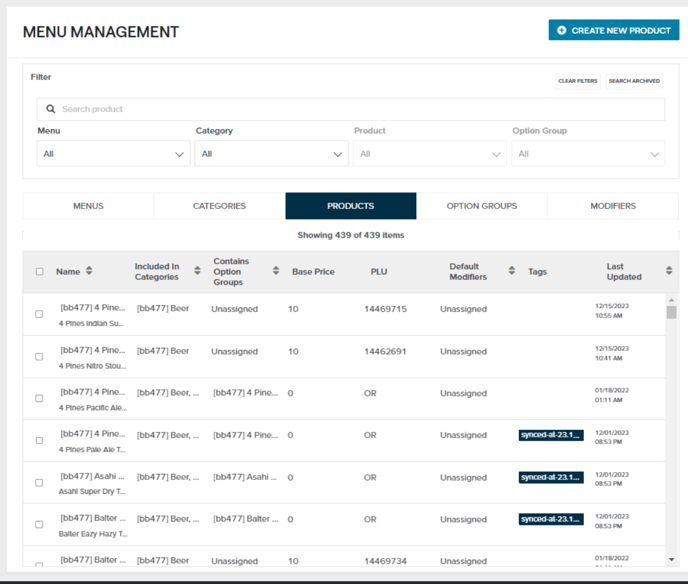Viewport: 688px width, 584px height.
Task: Open the Modifiers tab
Action: (613, 206)
